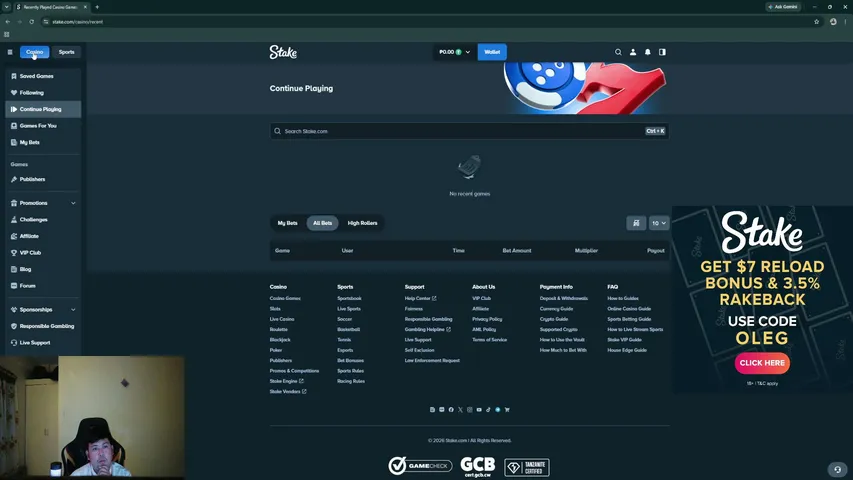This screenshot has width=853, height=480.
Task: Click the Stake logo in header
Action: [283, 52]
